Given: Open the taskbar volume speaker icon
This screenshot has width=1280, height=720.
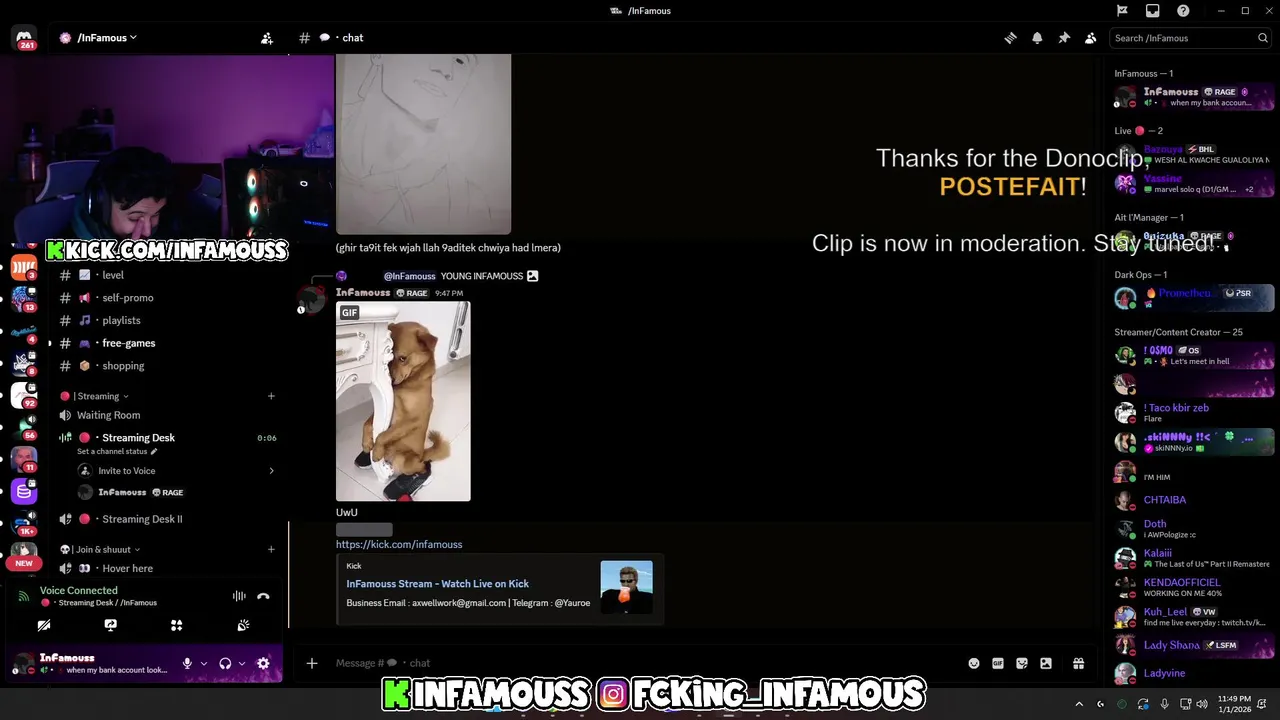Looking at the screenshot, I should point(1202,704).
